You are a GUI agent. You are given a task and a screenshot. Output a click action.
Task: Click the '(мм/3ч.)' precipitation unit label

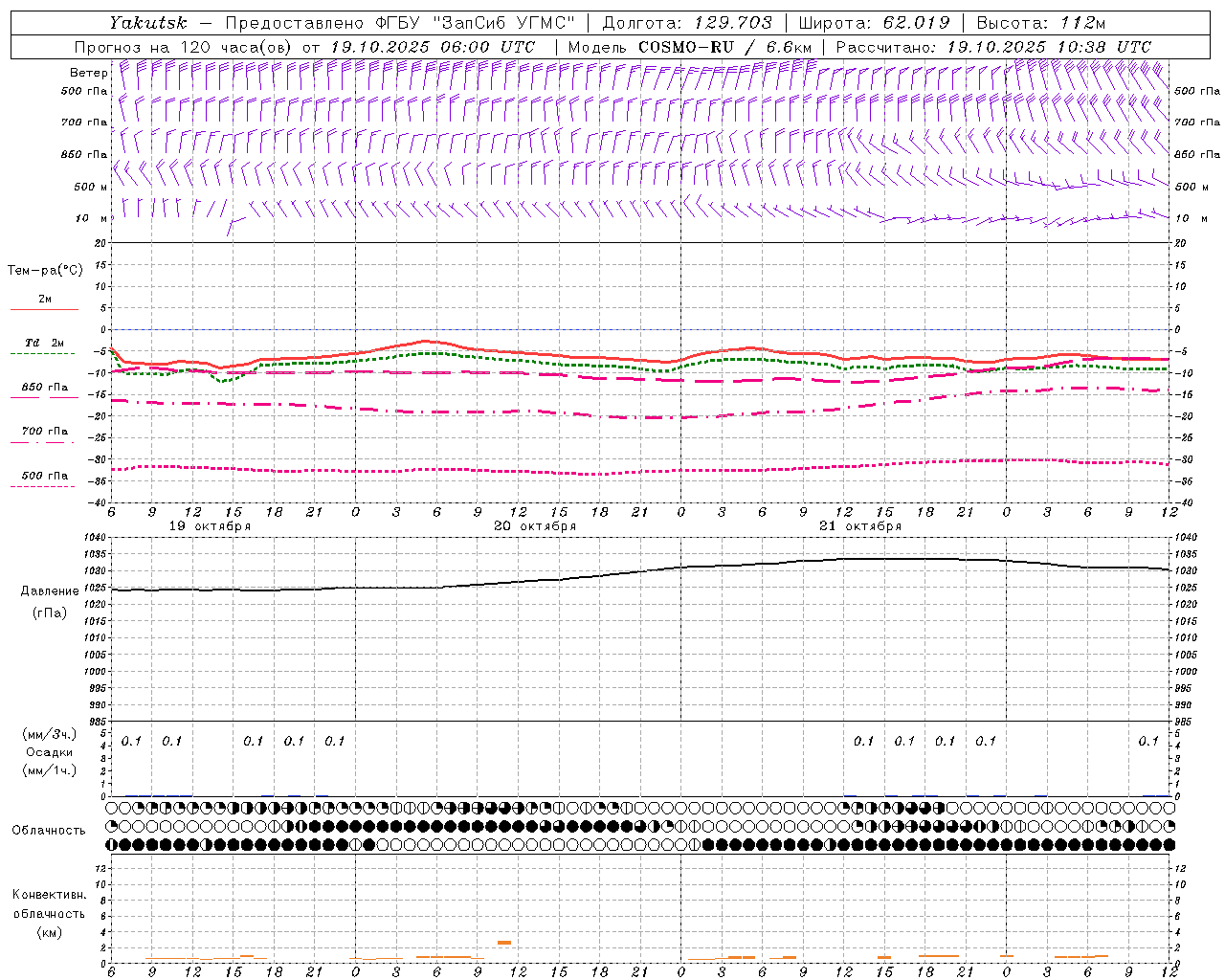49,734
